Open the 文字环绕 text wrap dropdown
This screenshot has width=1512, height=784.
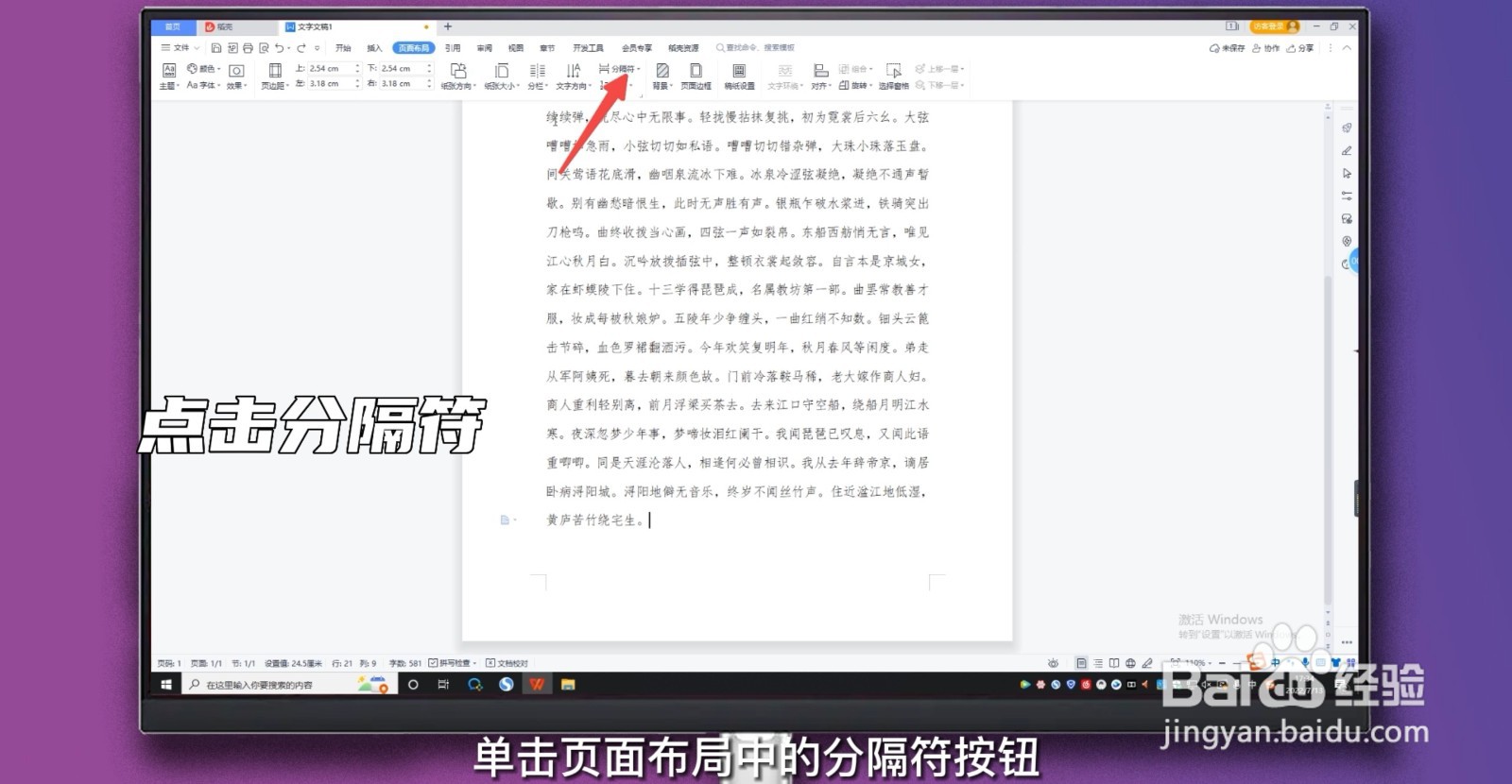click(785, 77)
